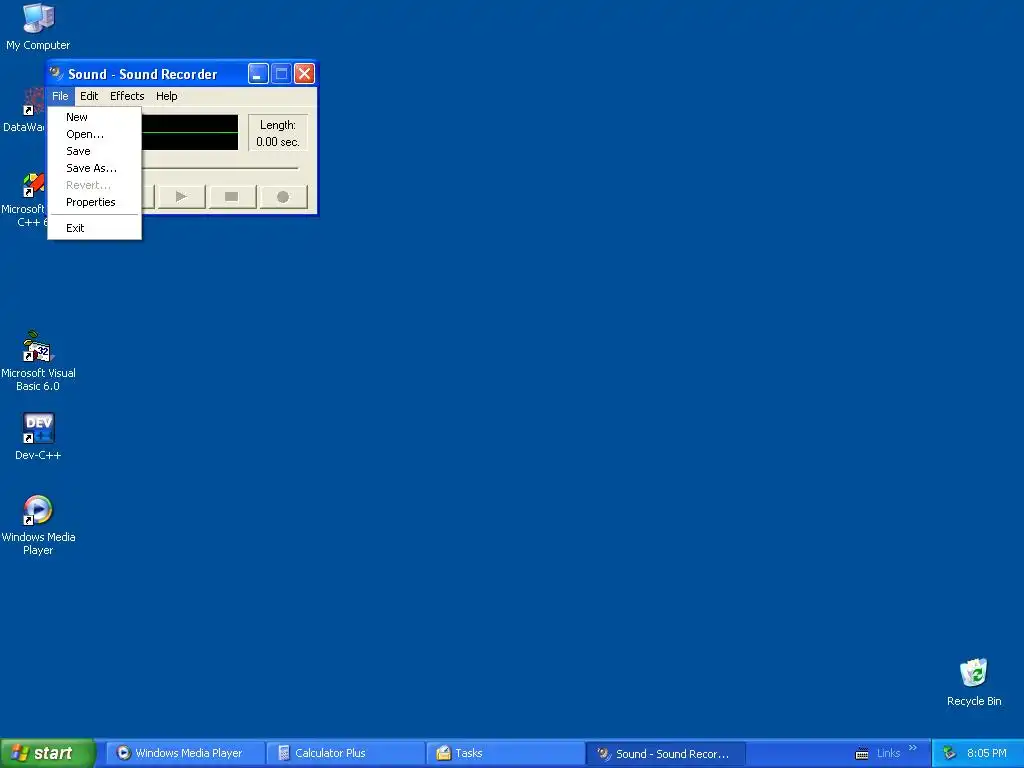Open Properties from the File menu
The width and height of the screenshot is (1024, 768).
pos(95,202)
